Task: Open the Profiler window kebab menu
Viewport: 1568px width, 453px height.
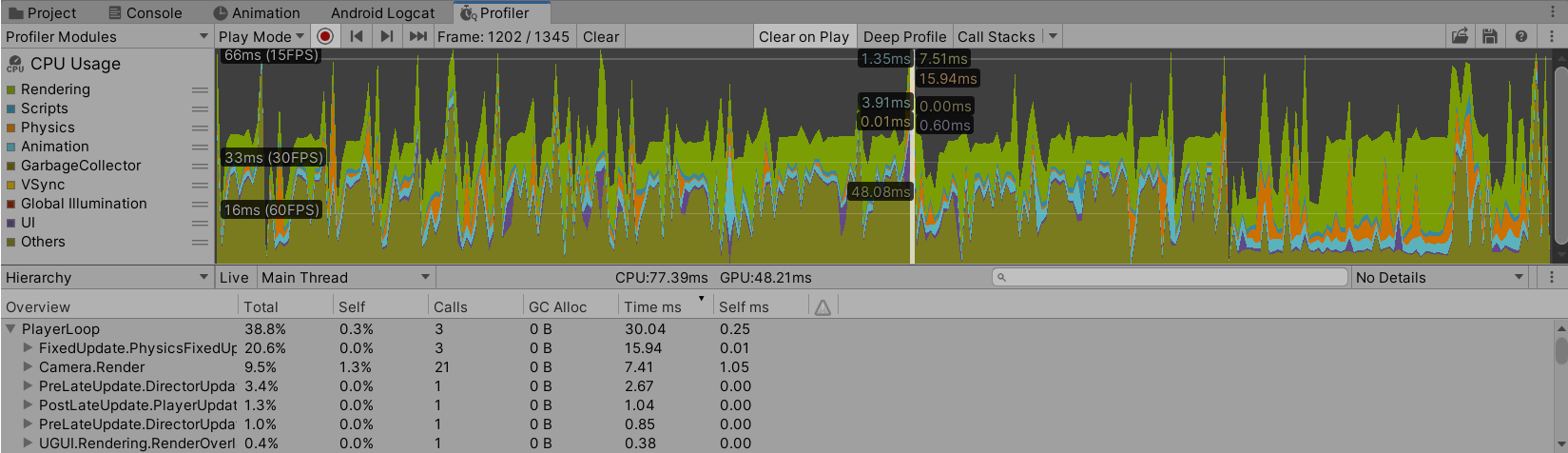Action: [x=1552, y=36]
